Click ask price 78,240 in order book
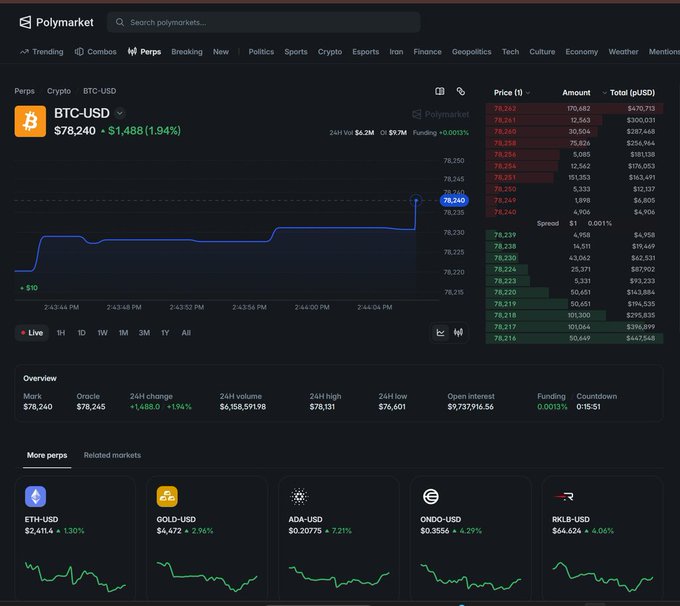 point(505,212)
